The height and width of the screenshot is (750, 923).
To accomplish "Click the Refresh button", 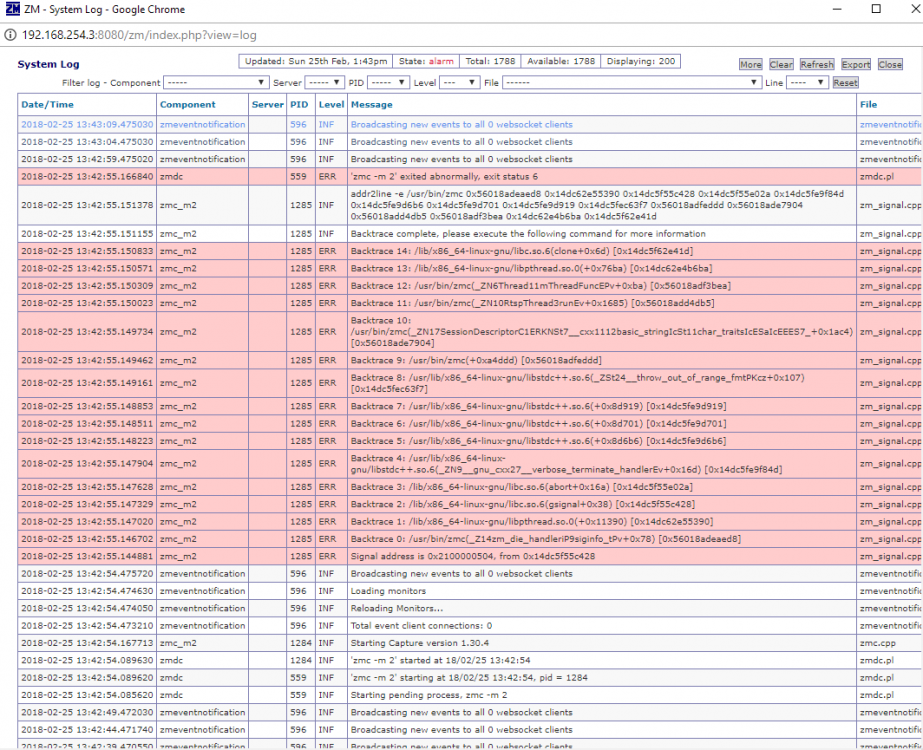I will tap(817, 65).
